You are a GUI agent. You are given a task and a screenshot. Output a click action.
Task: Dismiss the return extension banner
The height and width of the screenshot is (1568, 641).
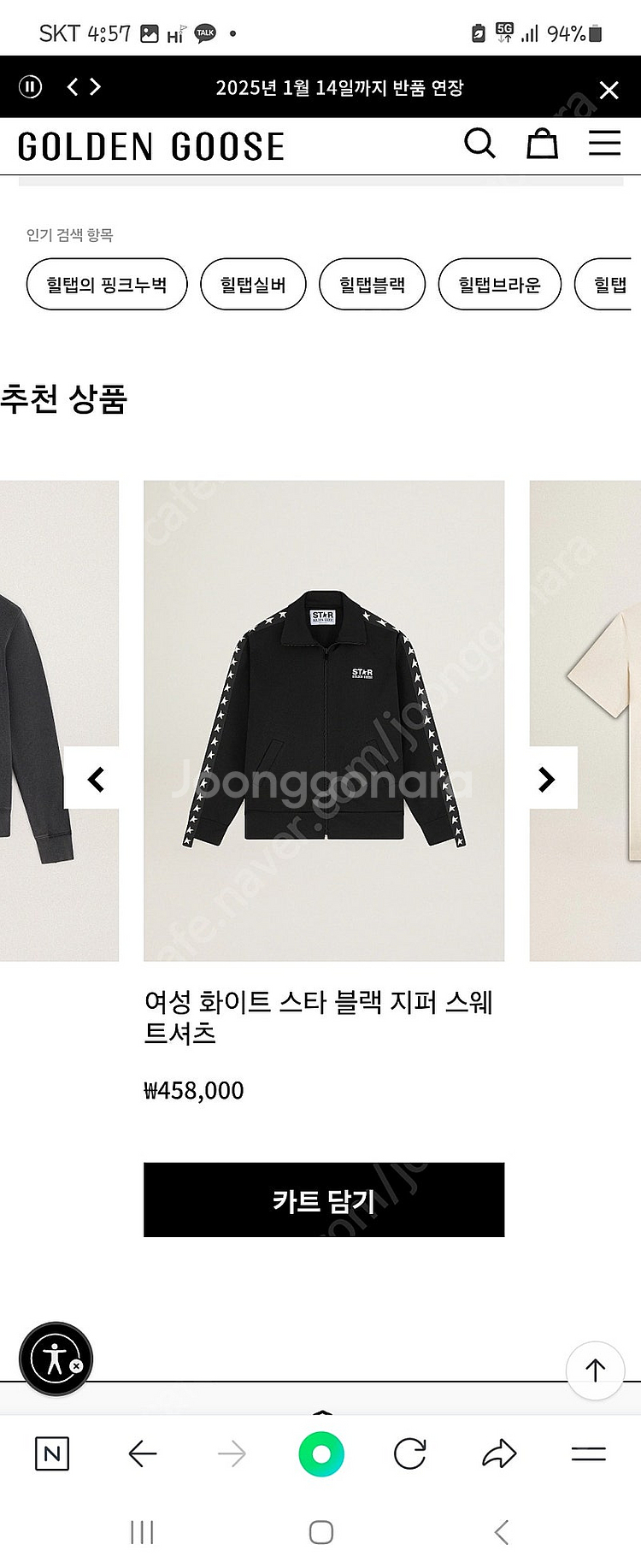pos(609,90)
